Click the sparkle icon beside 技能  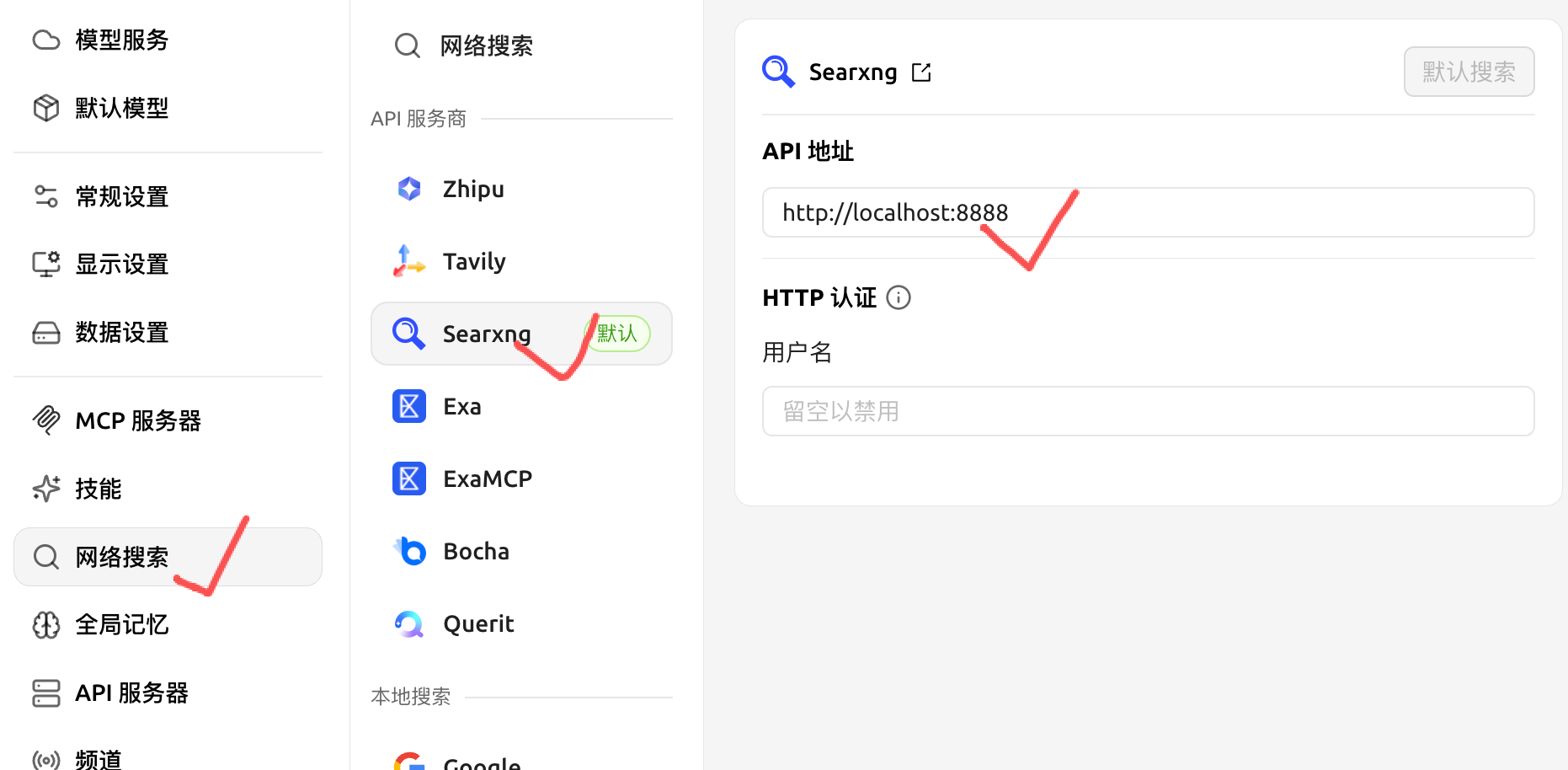pyautogui.click(x=46, y=489)
